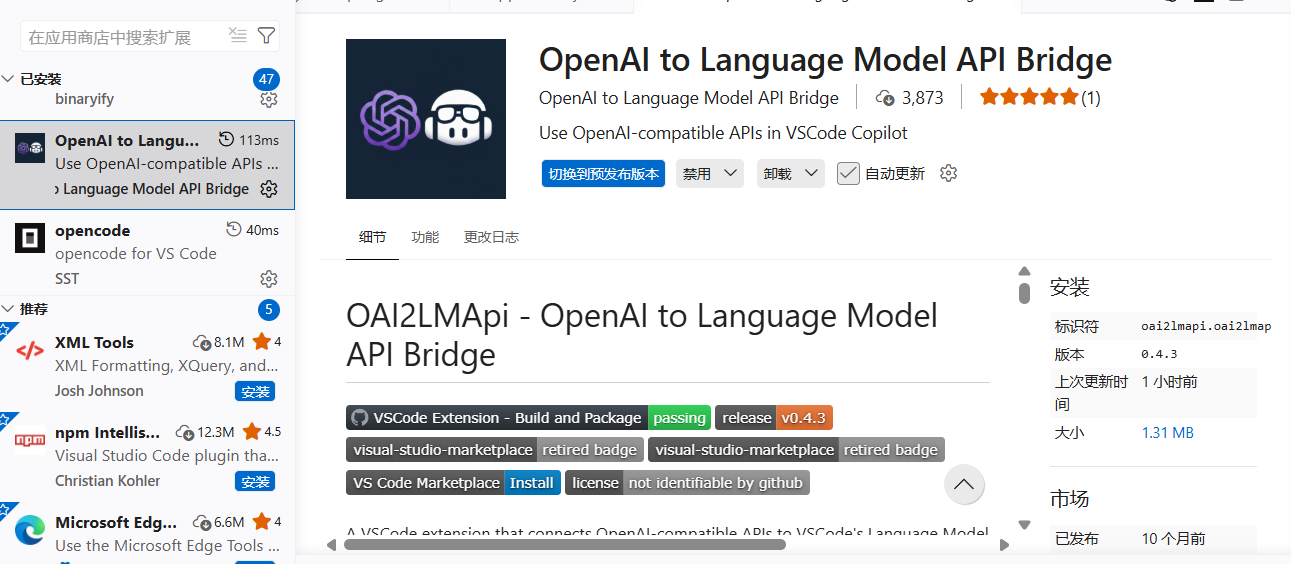Image resolution: width=1291 pixels, height=564 pixels.
Task: Switch to the changelog (更改日志) tab
Action: (491, 237)
